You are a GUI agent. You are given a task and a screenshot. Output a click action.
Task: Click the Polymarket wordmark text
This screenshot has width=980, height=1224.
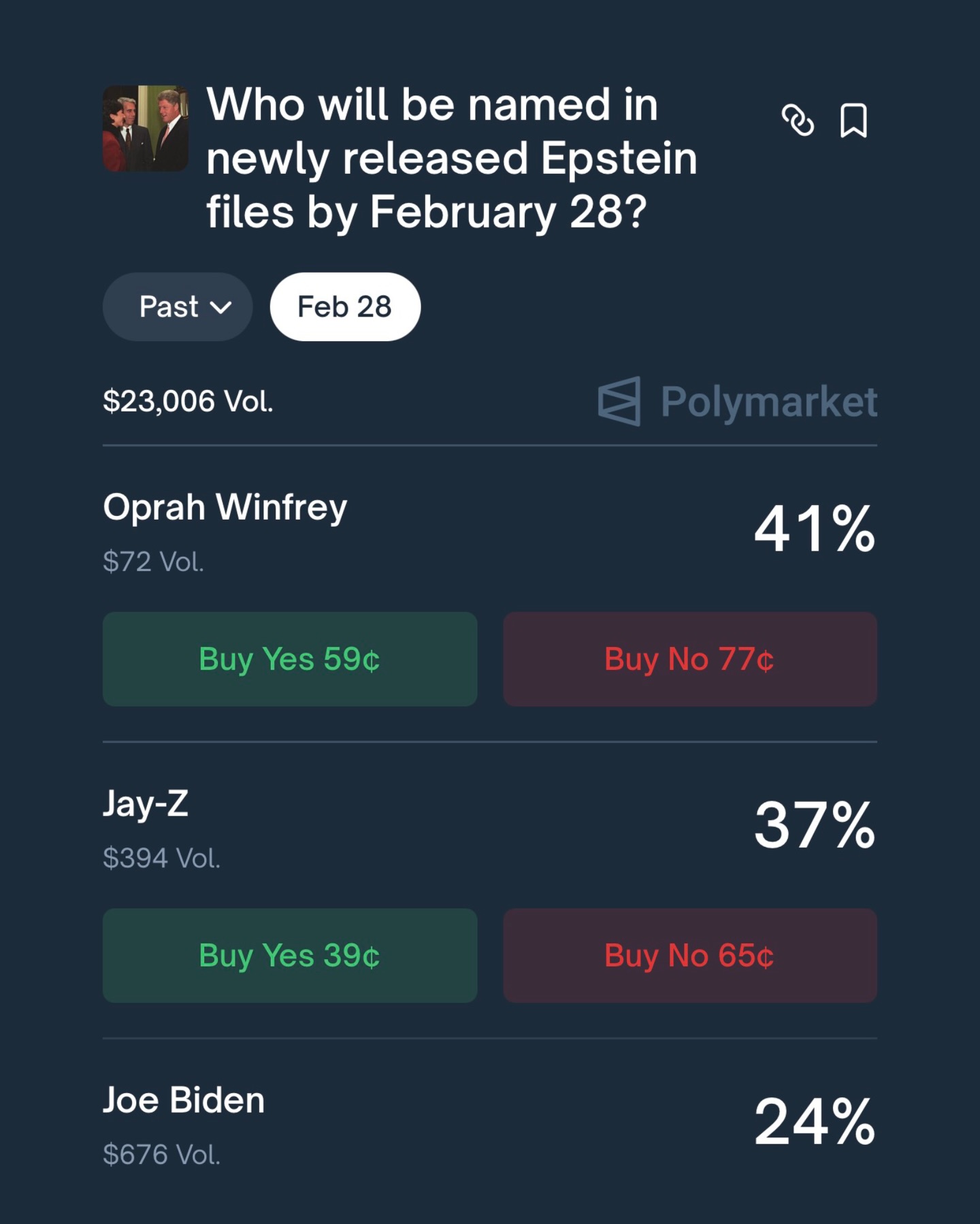[x=769, y=402]
